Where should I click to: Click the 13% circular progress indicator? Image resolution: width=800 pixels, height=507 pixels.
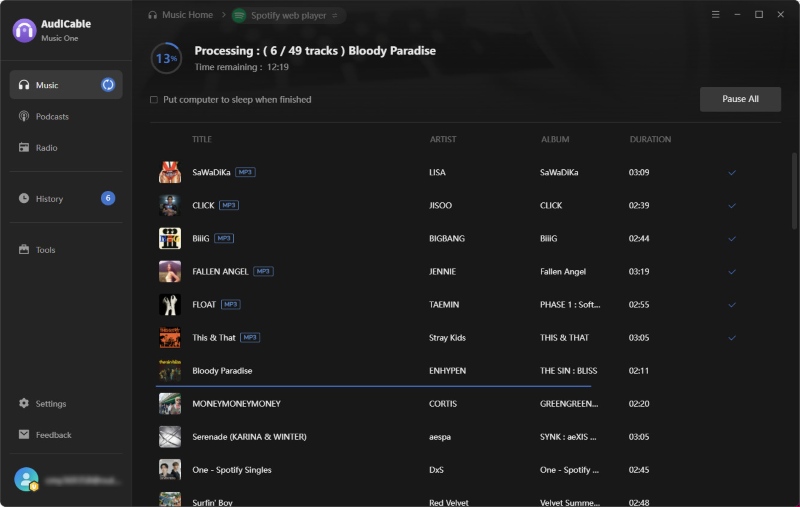[166, 58]
